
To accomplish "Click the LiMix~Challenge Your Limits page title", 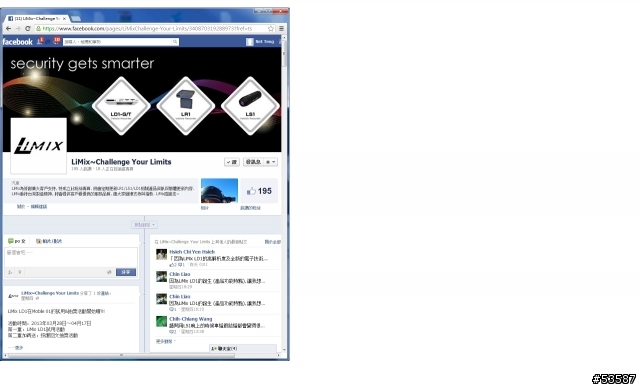I will tap(121, 162).
